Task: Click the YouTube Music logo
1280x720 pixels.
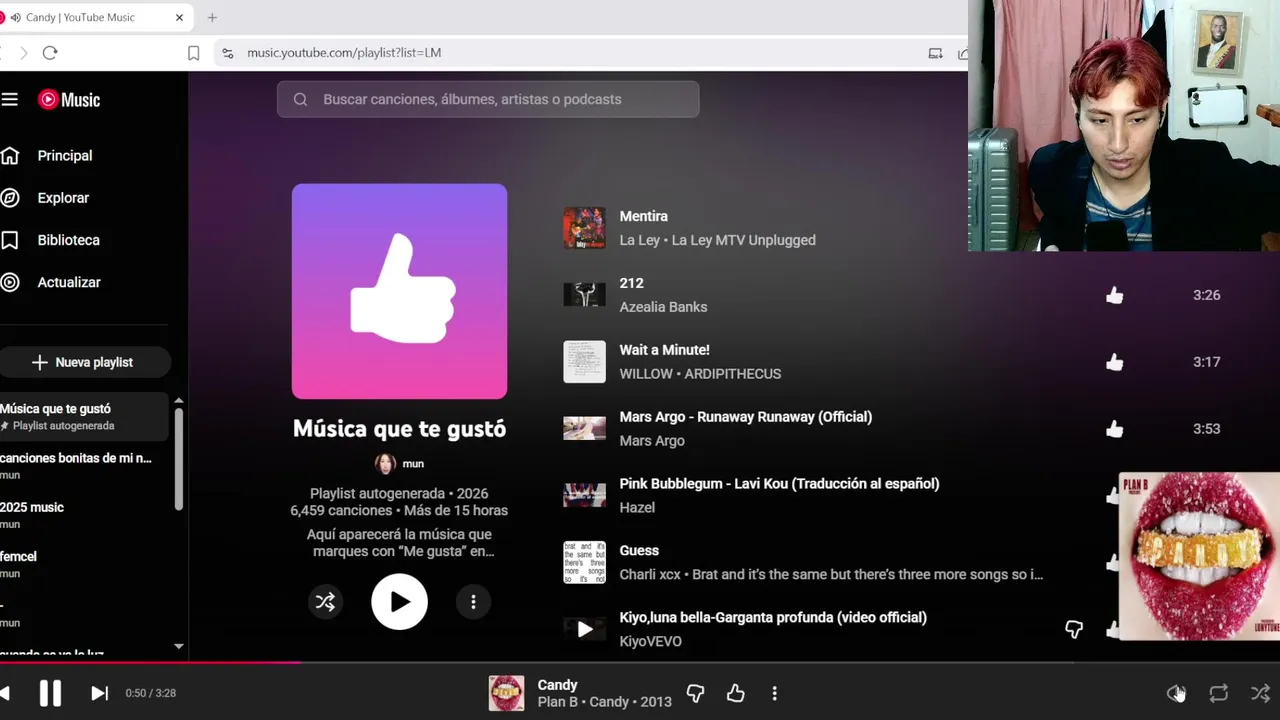Action: tap(69, 99)
